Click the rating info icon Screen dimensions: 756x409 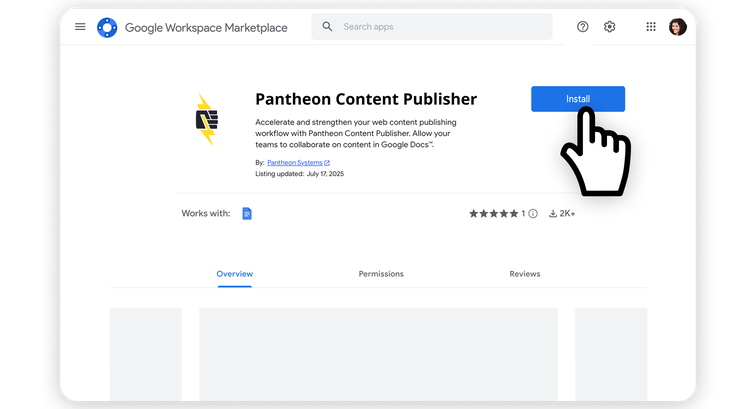[x=533, y=213]
